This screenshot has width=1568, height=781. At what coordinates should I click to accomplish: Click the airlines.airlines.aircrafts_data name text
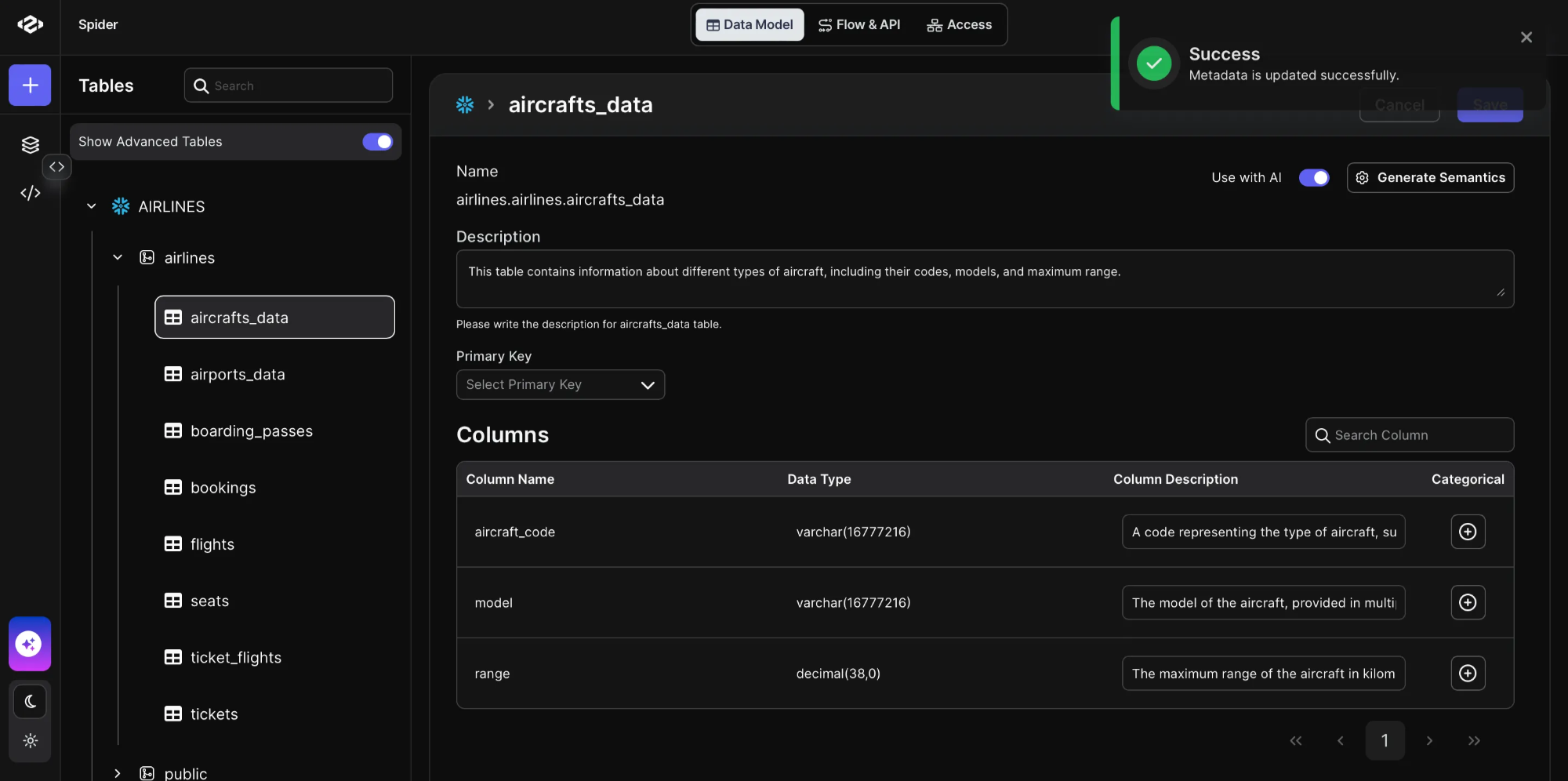tap(560, 200)
